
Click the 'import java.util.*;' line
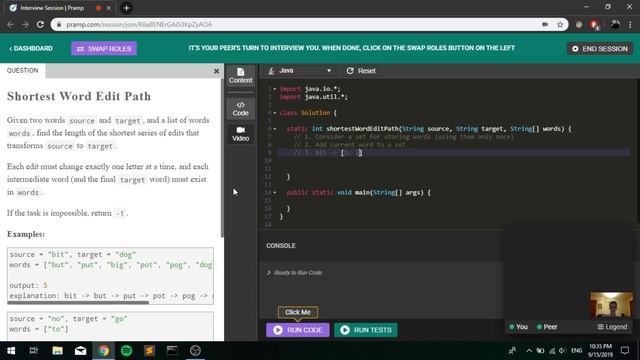coord(313,97)
